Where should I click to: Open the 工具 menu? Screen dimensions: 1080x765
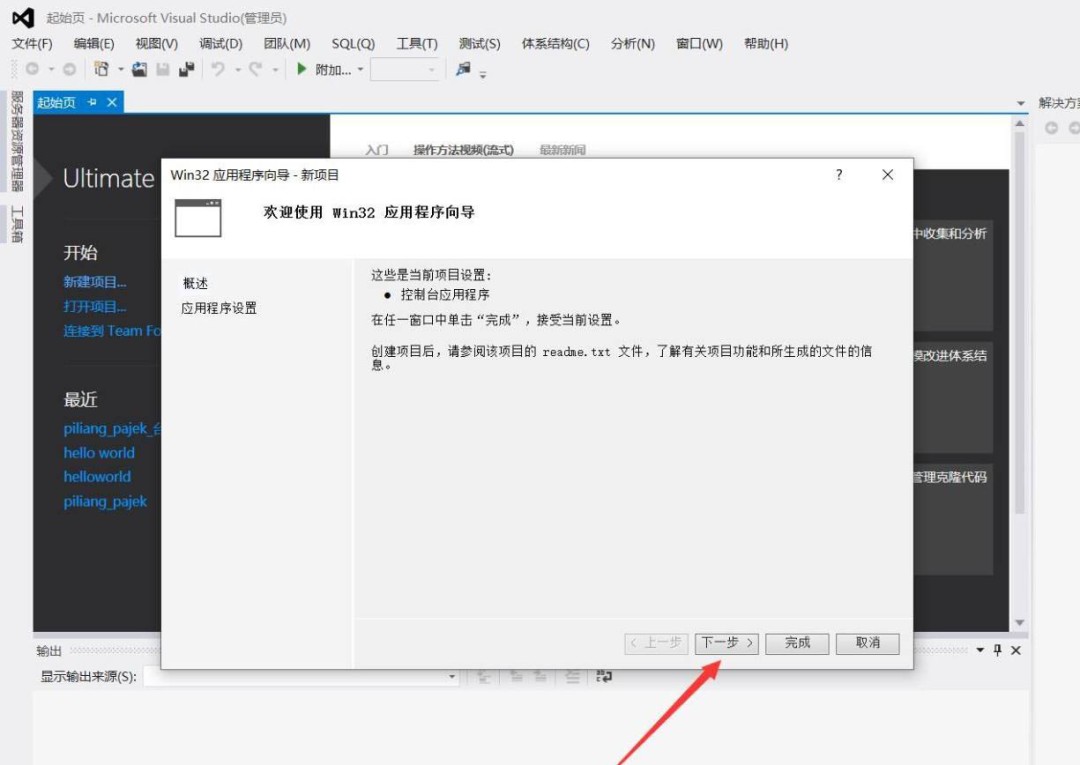(x=417, y=43)
